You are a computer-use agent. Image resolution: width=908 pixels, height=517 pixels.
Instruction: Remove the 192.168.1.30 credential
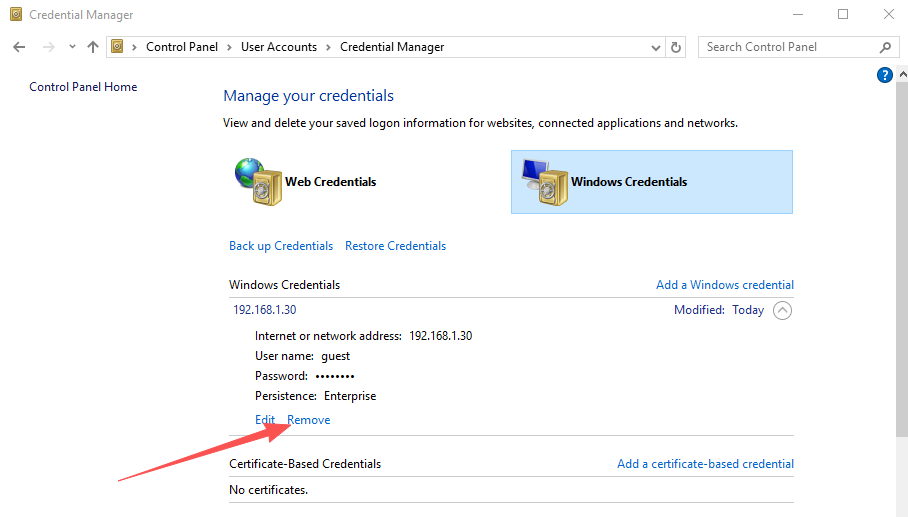(309, 420)
